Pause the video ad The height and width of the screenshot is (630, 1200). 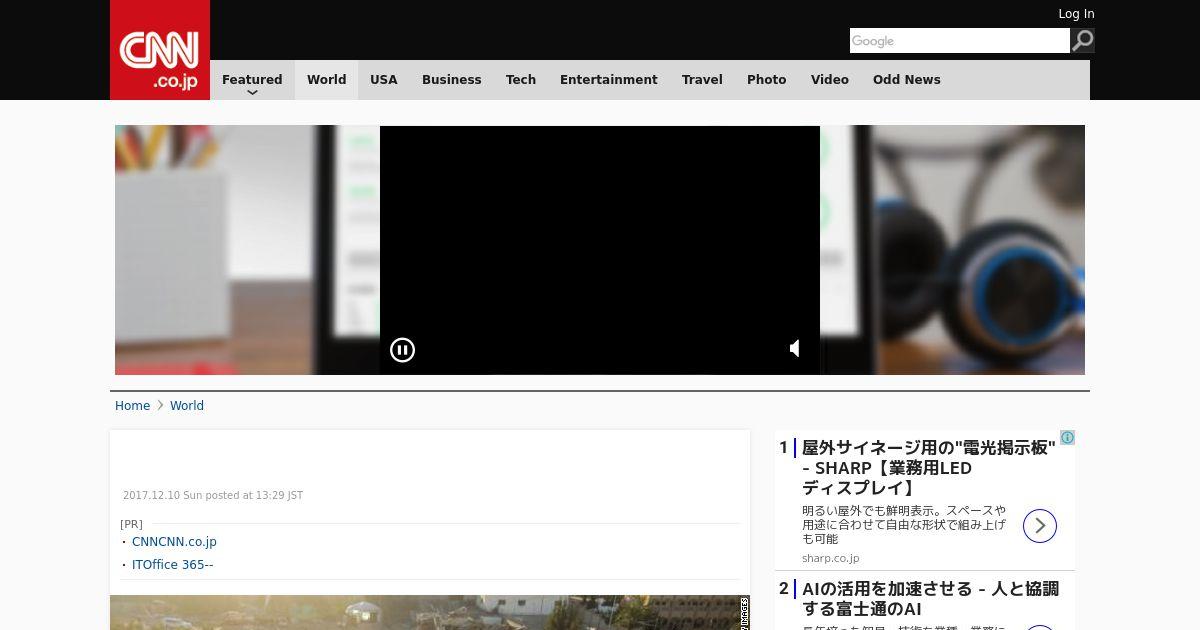point(402,349)
